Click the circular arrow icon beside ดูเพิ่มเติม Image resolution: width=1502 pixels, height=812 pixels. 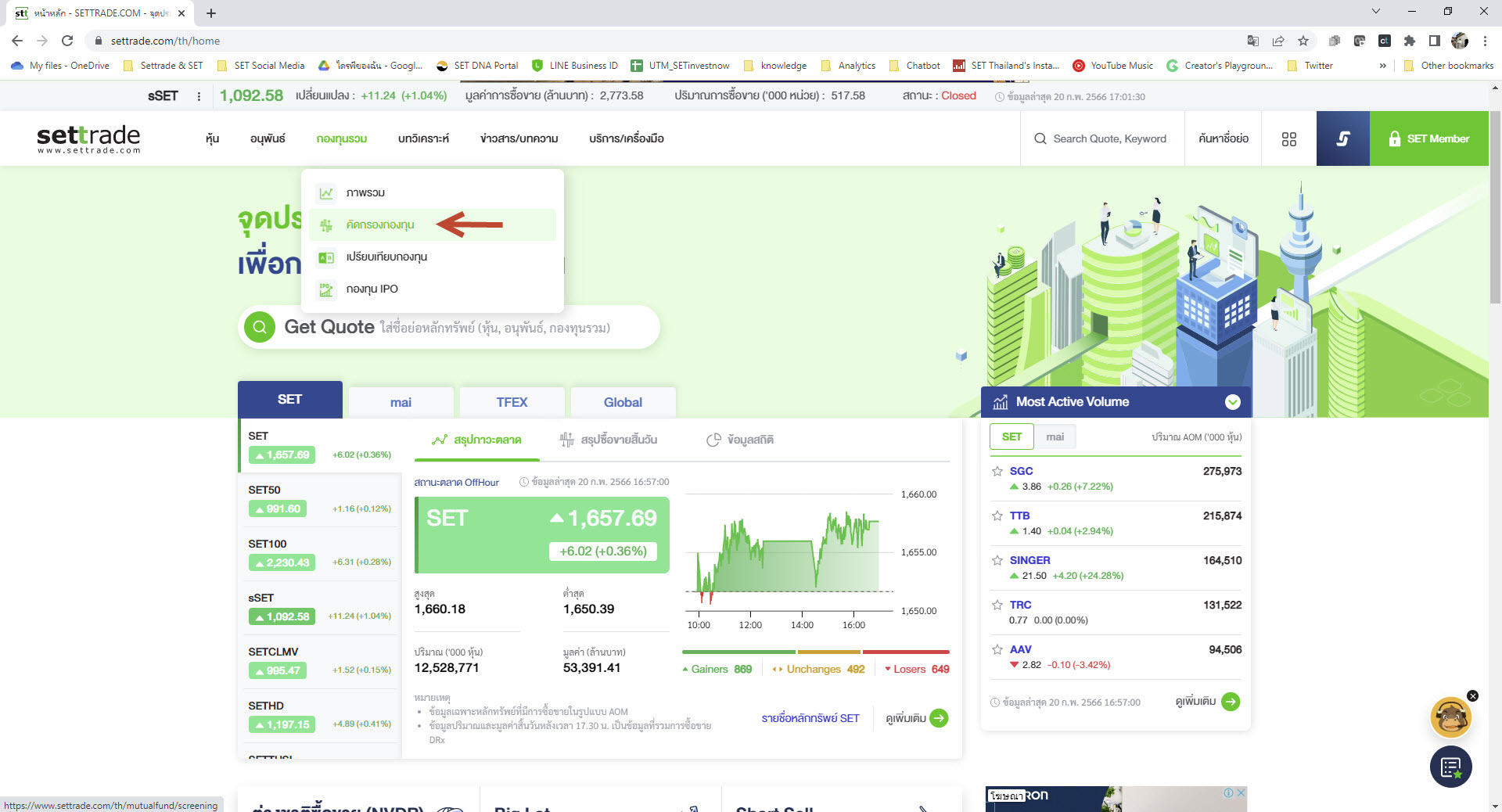1231,702
